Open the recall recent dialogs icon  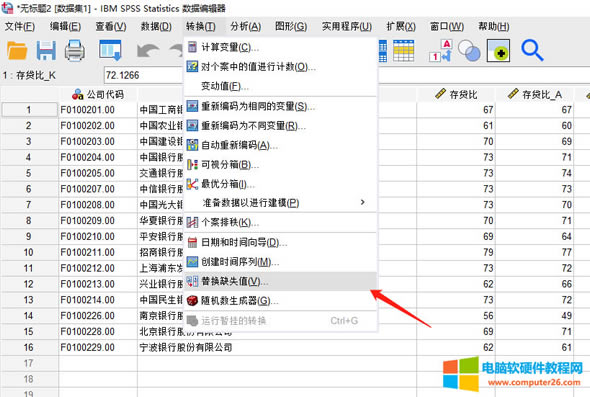[x=110, y=50]
